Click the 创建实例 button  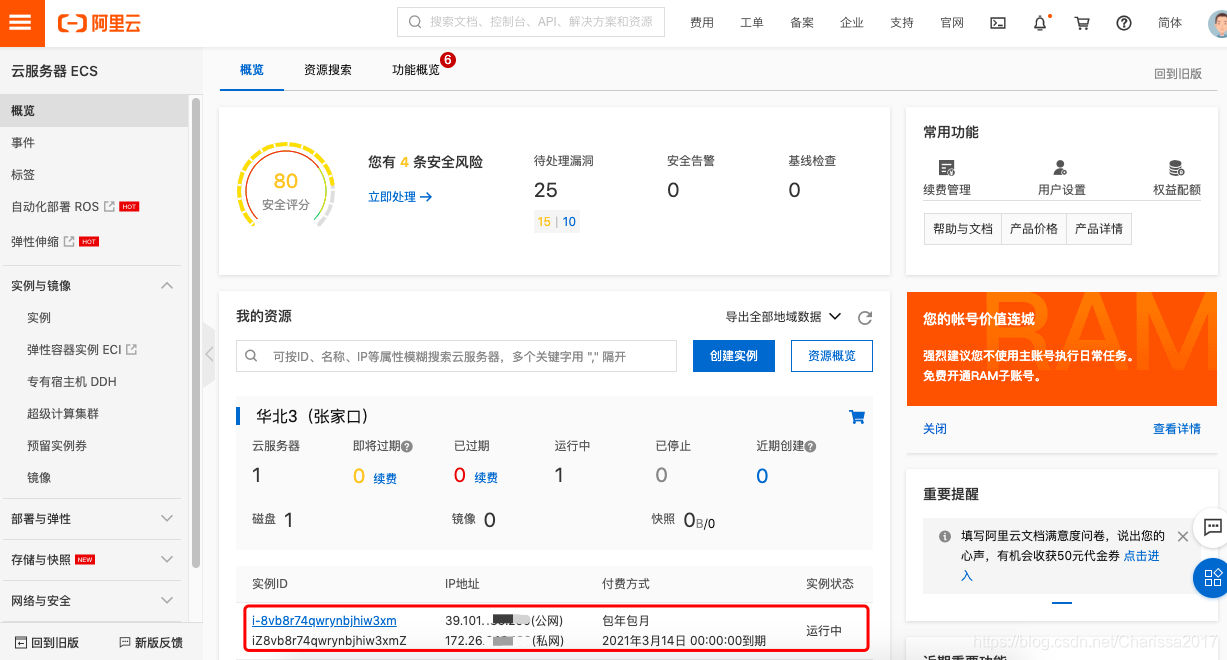[733, 356]
